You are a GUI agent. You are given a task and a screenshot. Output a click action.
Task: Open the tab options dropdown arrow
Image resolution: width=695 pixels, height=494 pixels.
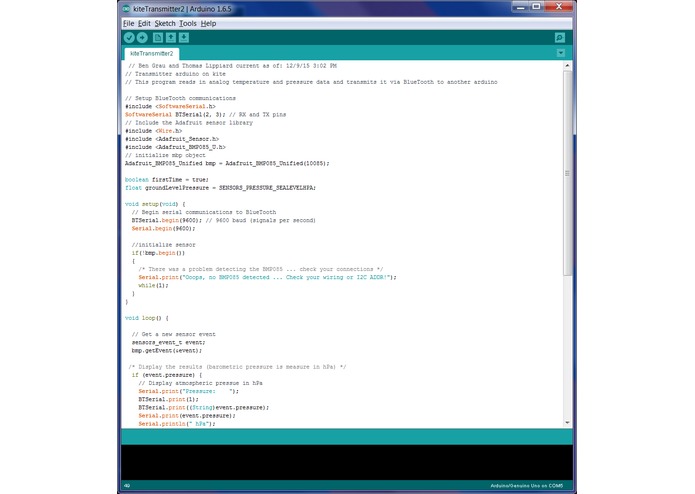[561, 53]
